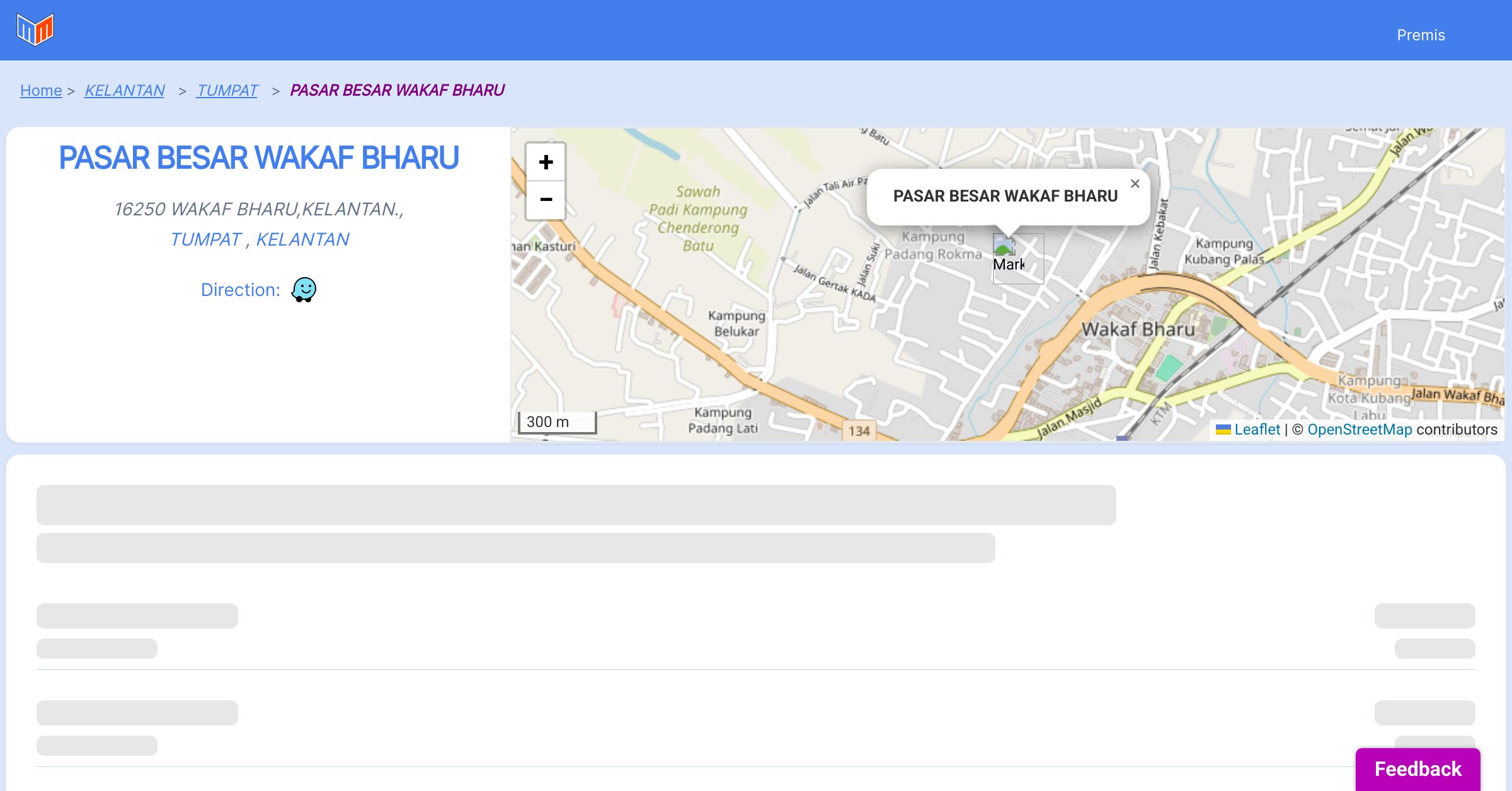The image size is (1512, 791).
Task: Open the Leaflet attribution link
Action: click(x=1257, y=430)
